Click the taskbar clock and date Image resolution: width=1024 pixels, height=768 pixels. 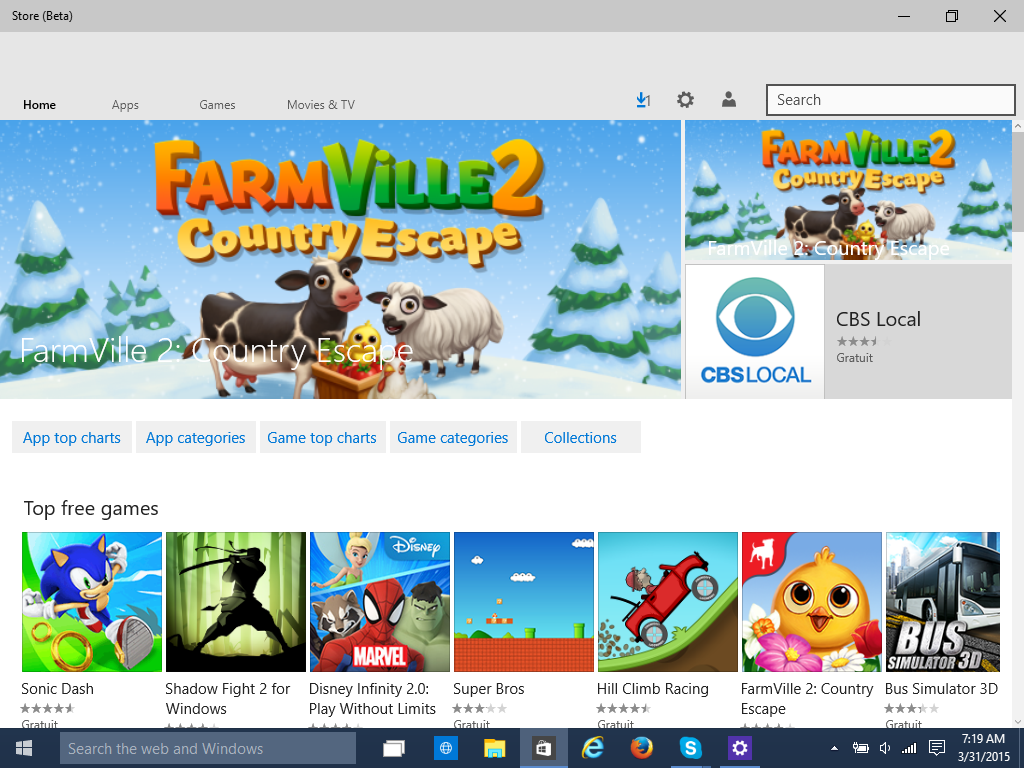pos(984,748)
